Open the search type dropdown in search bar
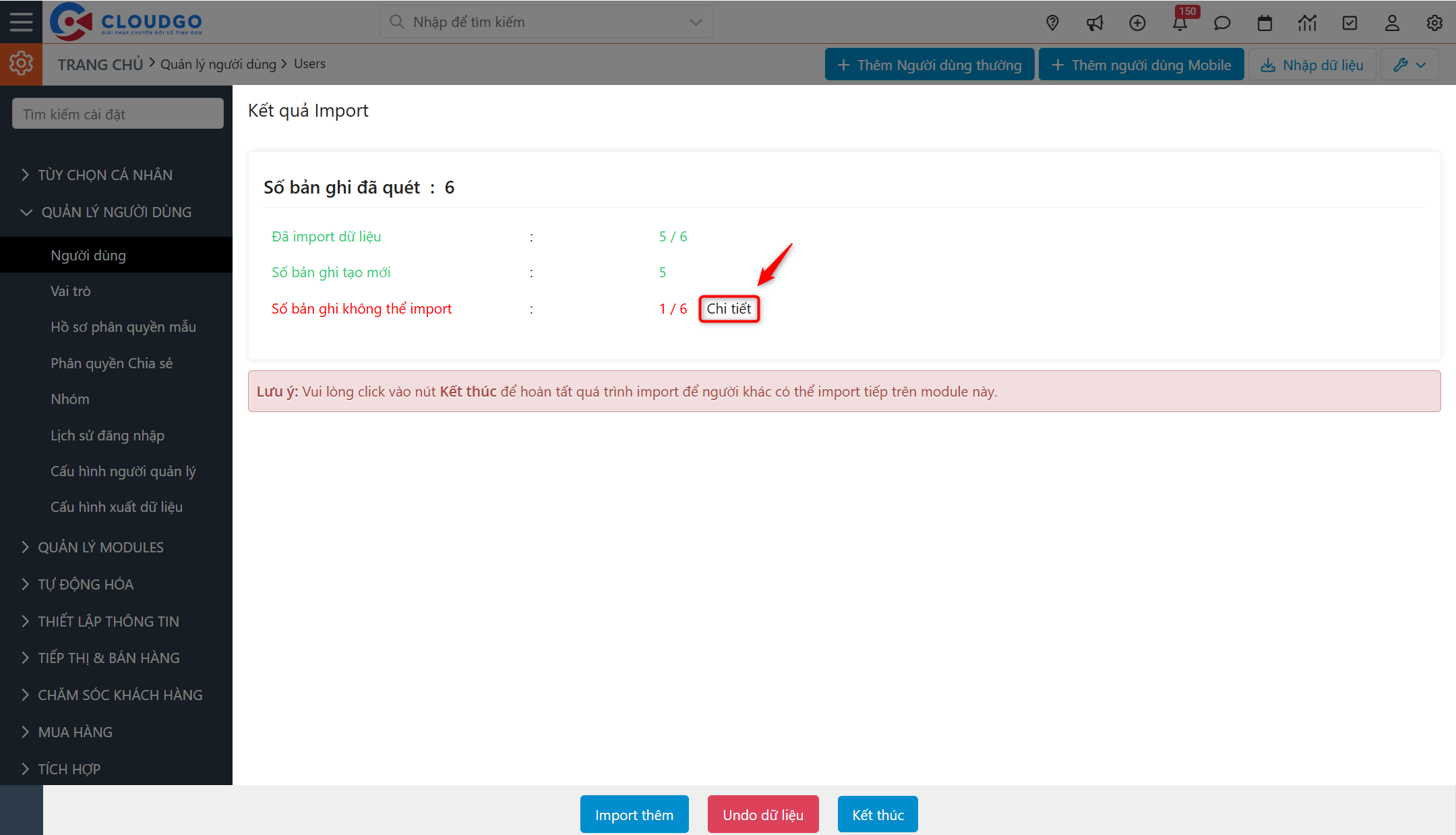This screenshot has height=835, width=1456. (695, 22)
